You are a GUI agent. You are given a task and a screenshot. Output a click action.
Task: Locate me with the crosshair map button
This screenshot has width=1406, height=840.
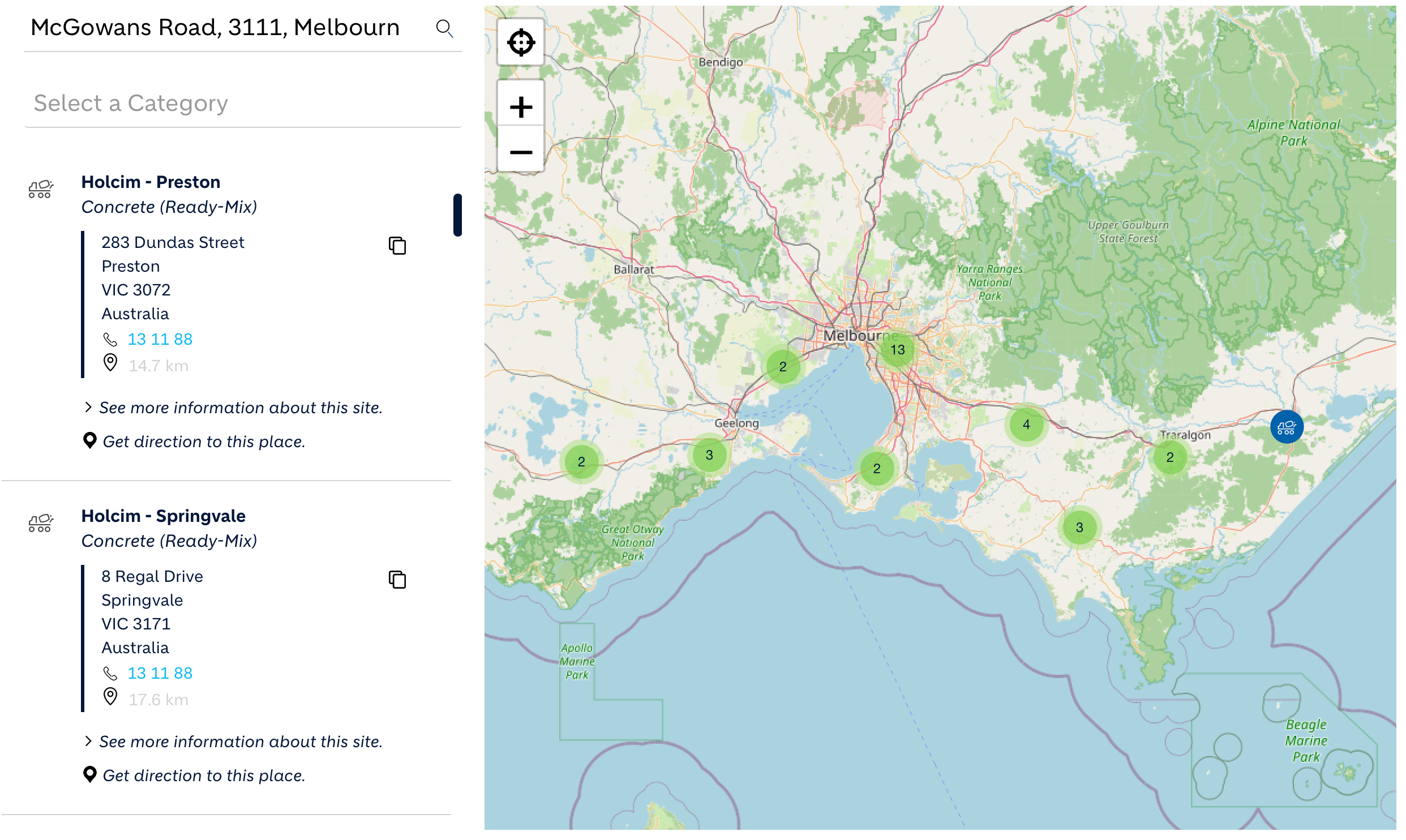[x=521, y=42]
